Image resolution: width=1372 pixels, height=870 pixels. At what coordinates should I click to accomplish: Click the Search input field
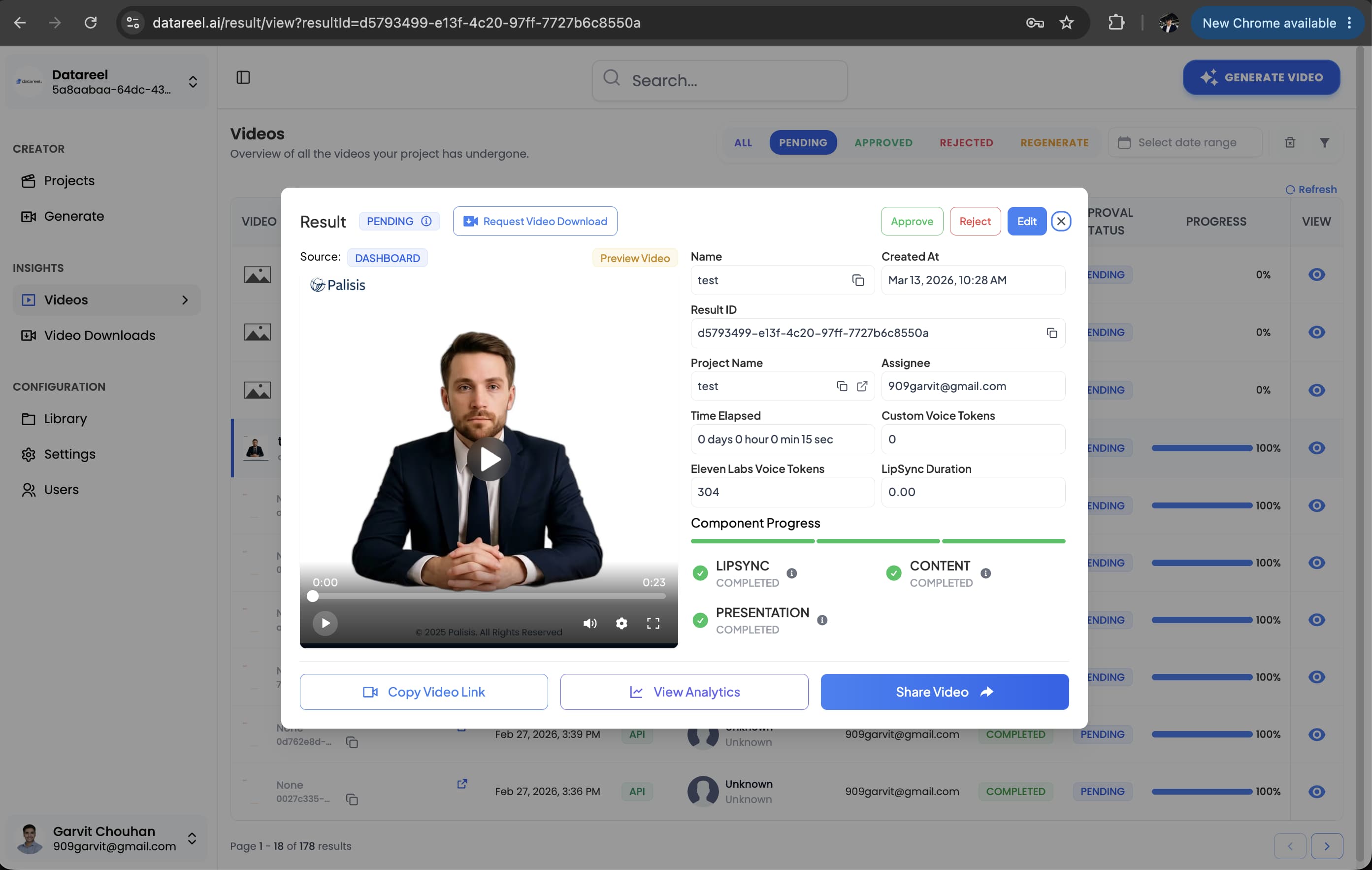719,80
